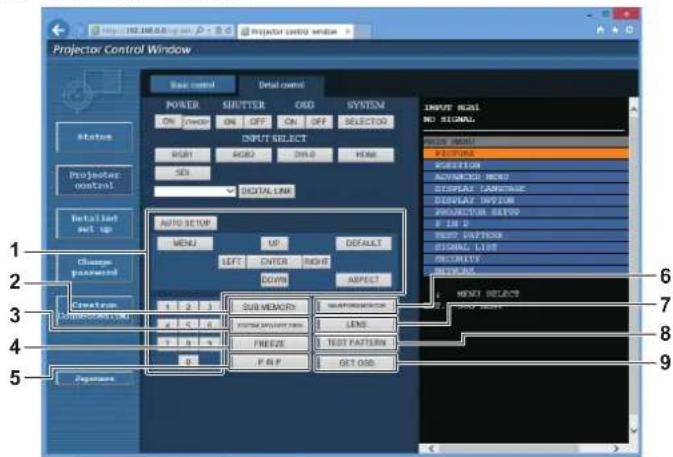Click the UP navigation button
The width and height of the screenshot is (673, 457).
click(274, 243)
